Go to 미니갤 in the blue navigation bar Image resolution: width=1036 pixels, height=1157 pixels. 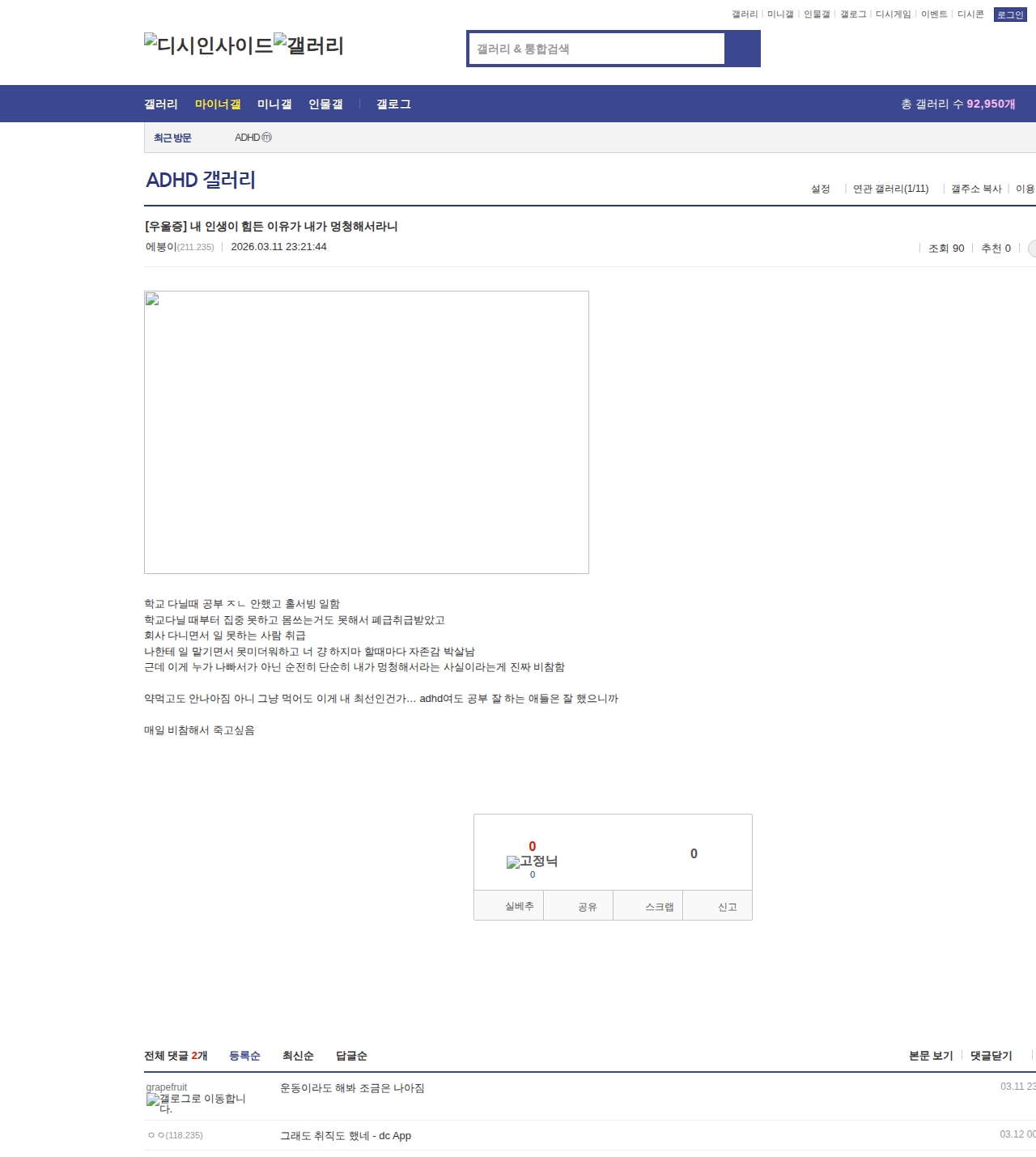[274, 104]
